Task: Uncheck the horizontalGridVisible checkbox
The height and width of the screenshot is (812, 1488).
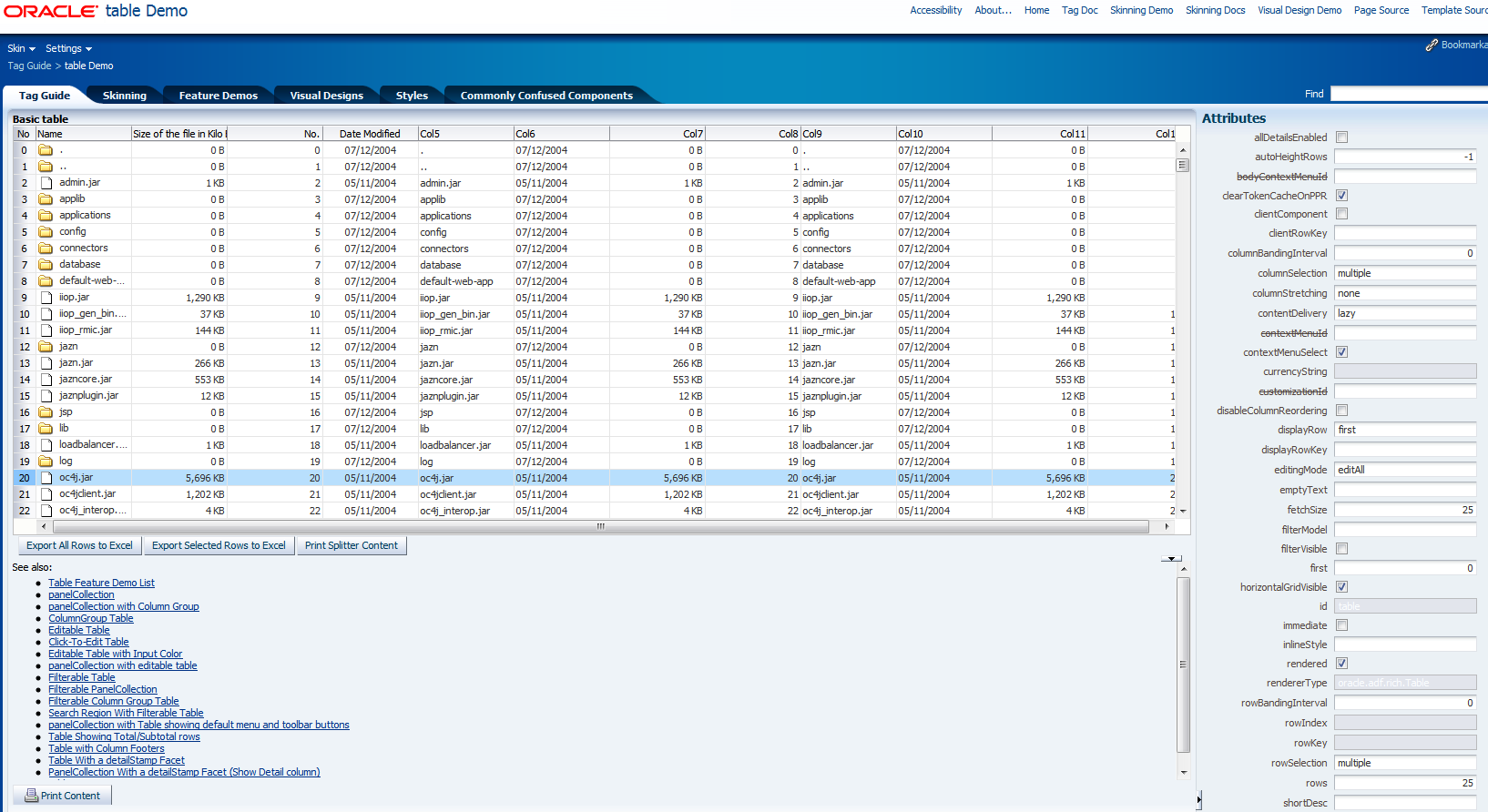Action: click(x=1341, y=587)
